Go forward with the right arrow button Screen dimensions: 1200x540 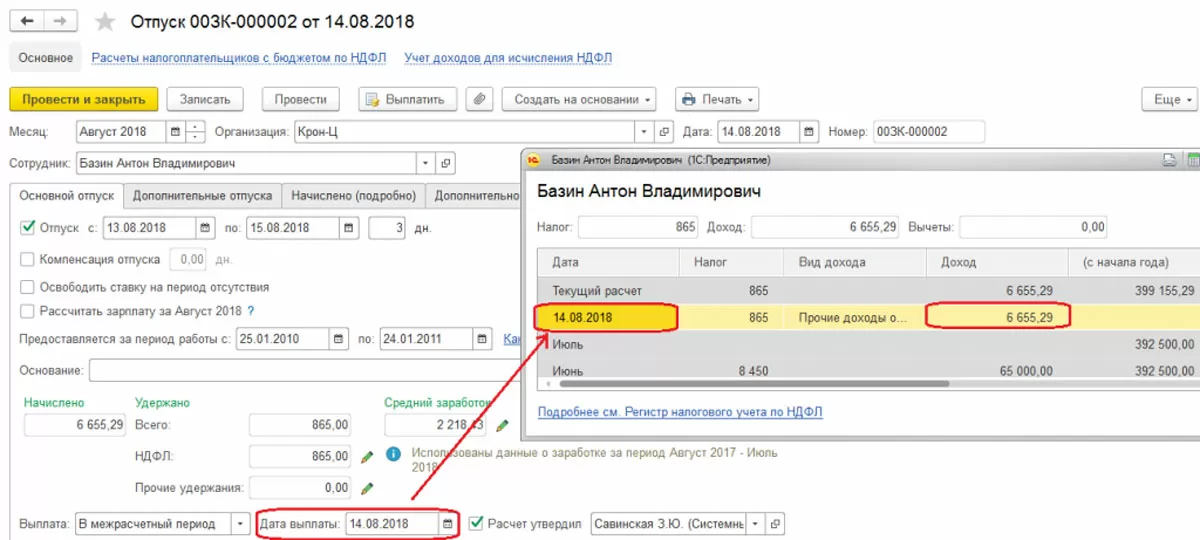pyautogui.click(x=61, y=21)
